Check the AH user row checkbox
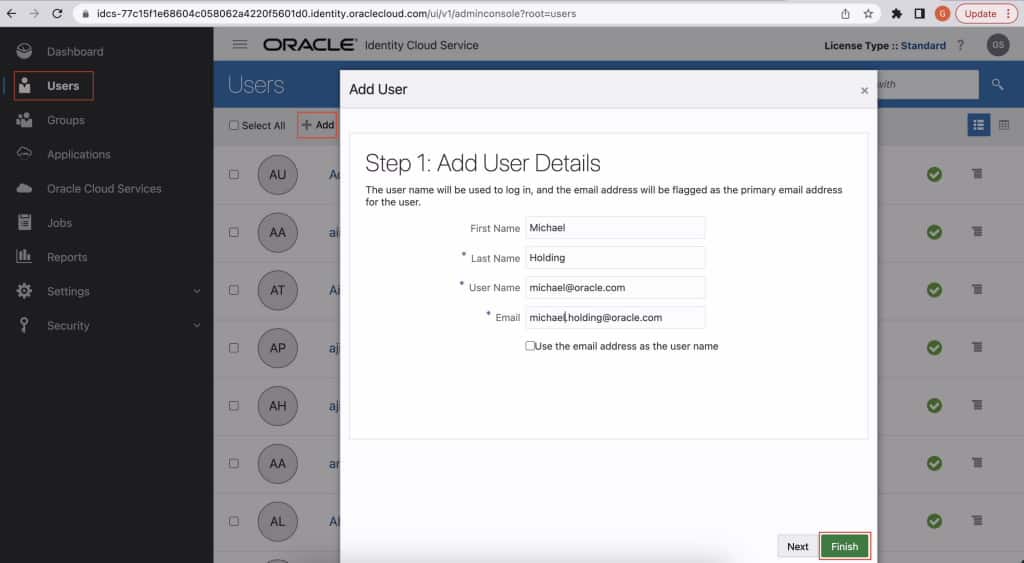1024x563 pixels. [234, 406]
